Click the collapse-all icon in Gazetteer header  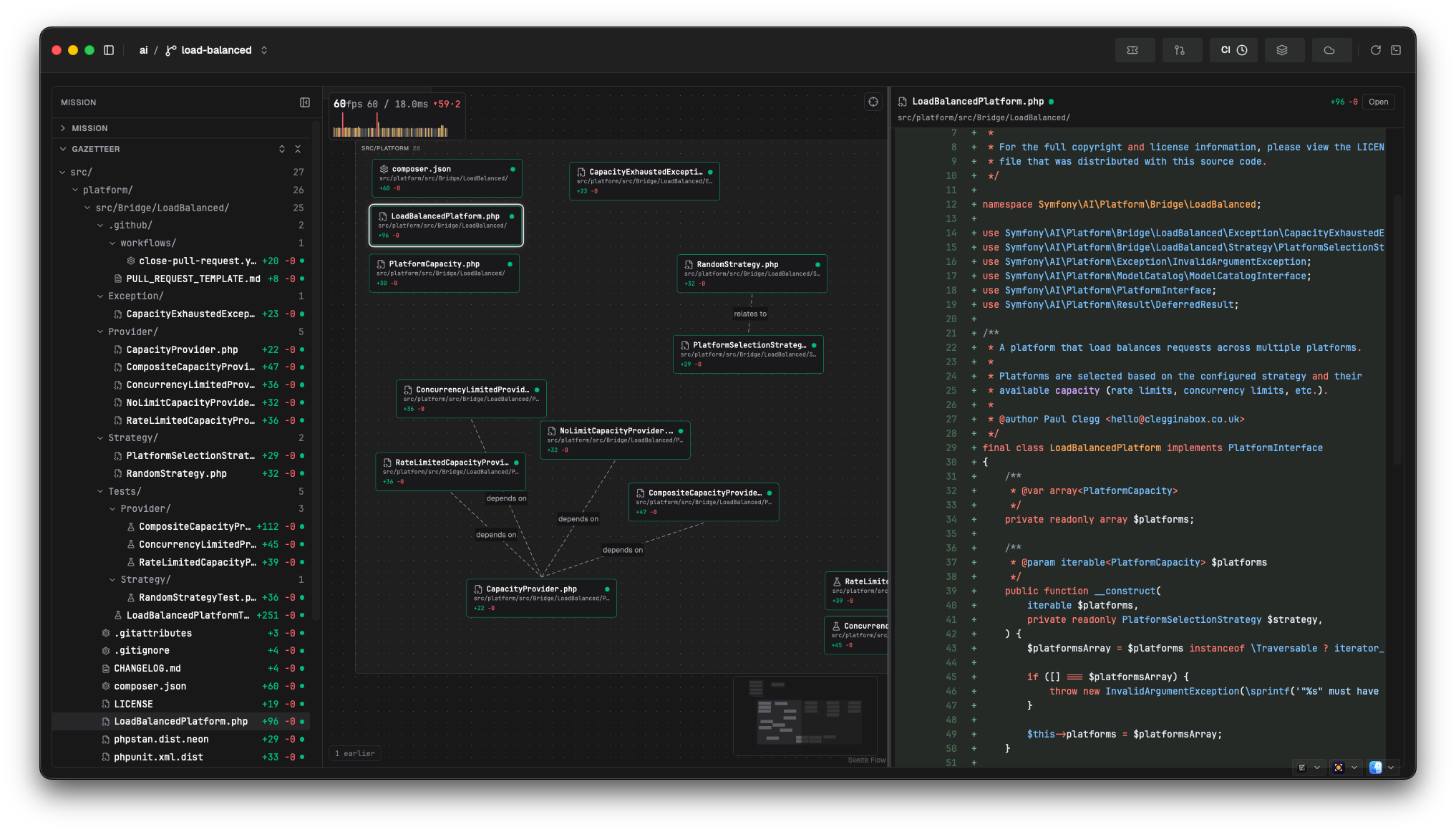click(x=298, y=149)
